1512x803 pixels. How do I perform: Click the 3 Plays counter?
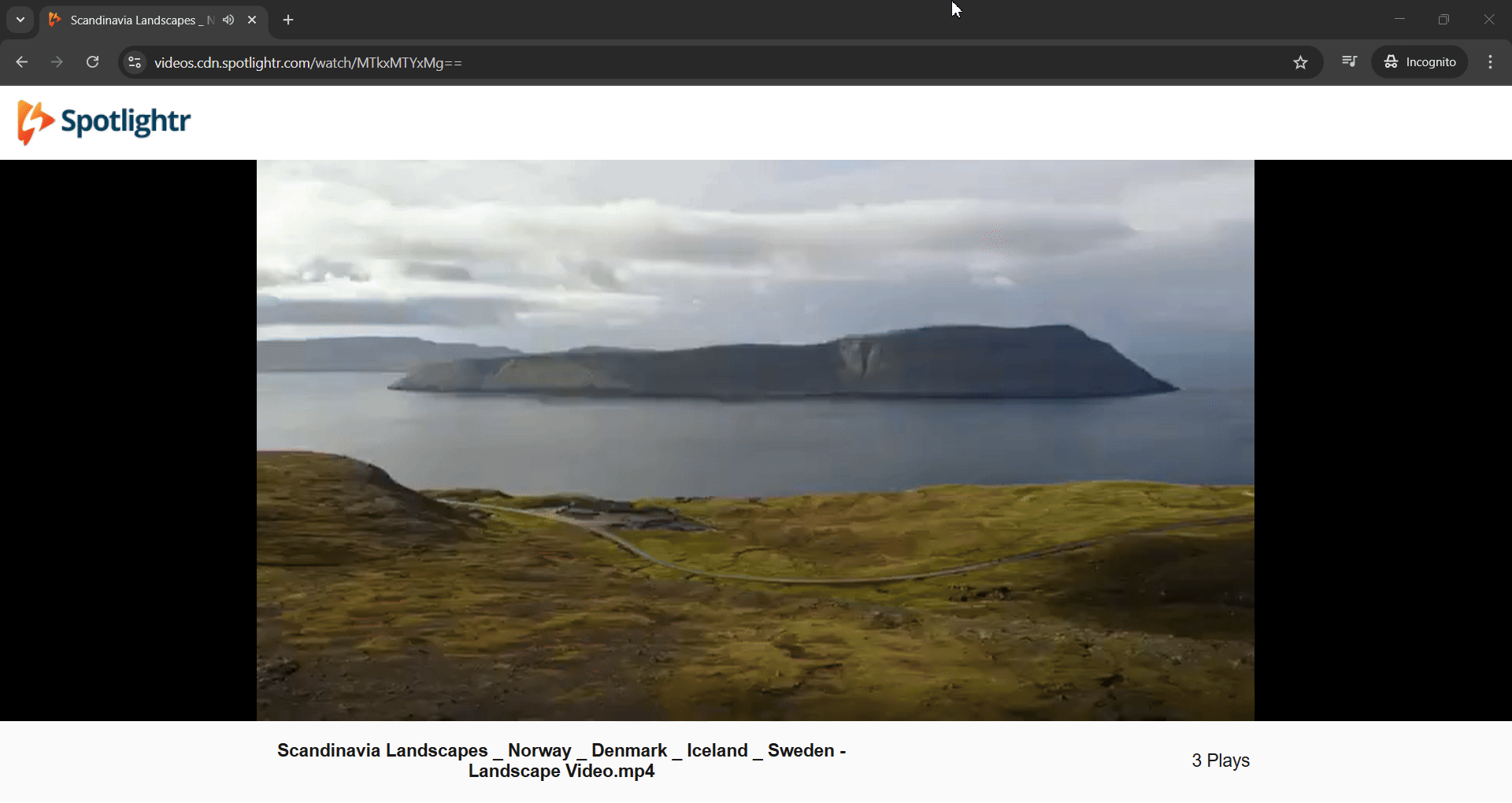point(1220,760)
